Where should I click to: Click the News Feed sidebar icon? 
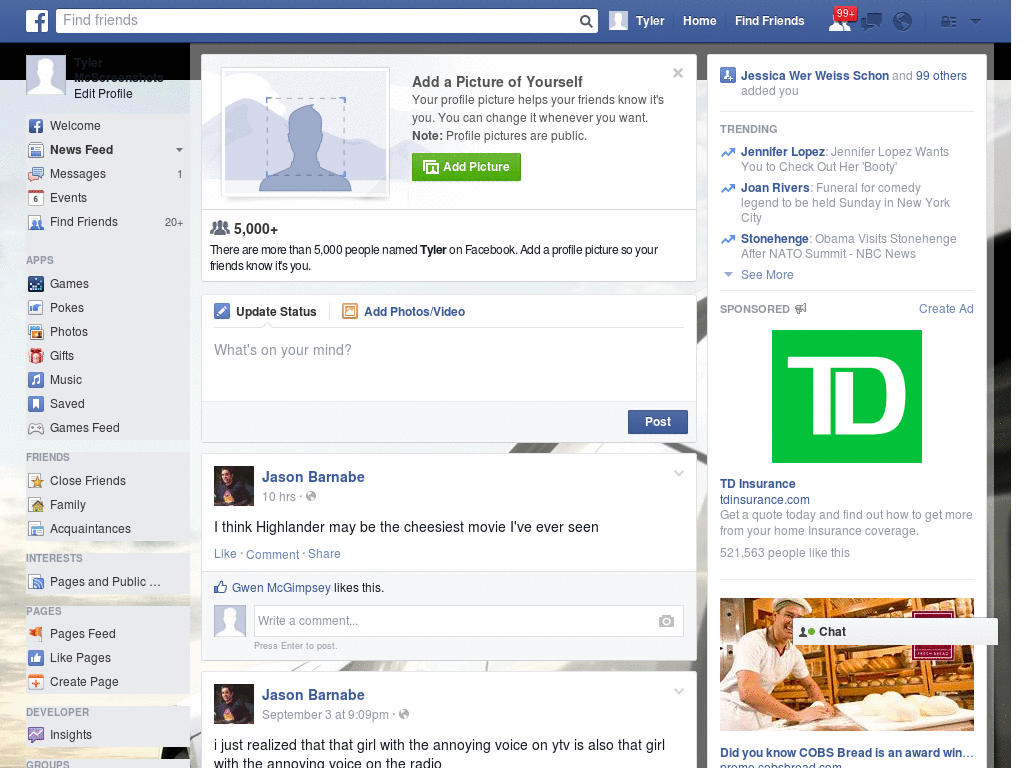click(x=36, y=150)
